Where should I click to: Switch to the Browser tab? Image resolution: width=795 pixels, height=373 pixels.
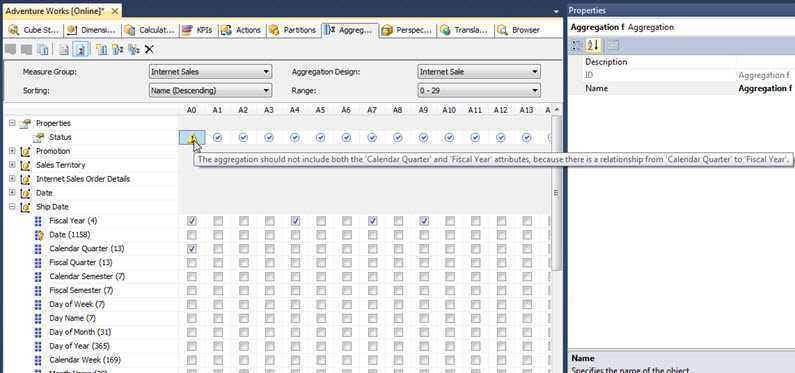click(x=519, y=30)
